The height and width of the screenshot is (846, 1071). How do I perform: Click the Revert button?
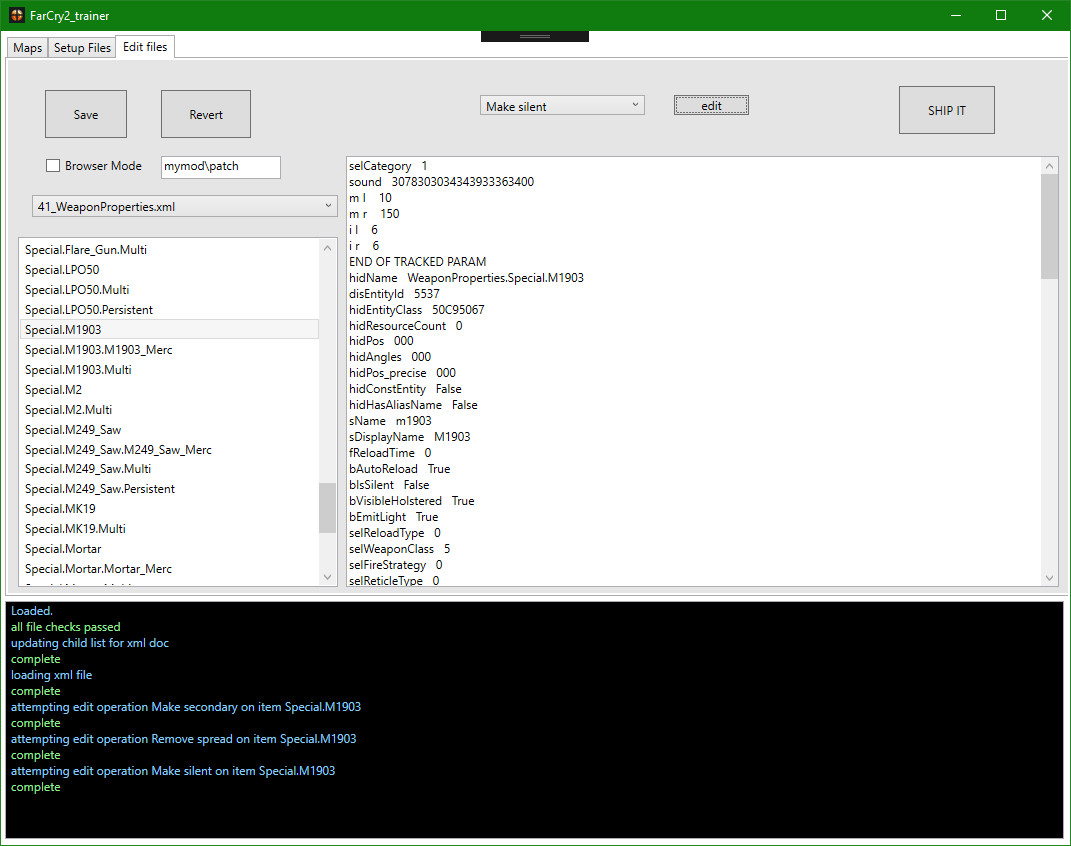tap(206, 114)
